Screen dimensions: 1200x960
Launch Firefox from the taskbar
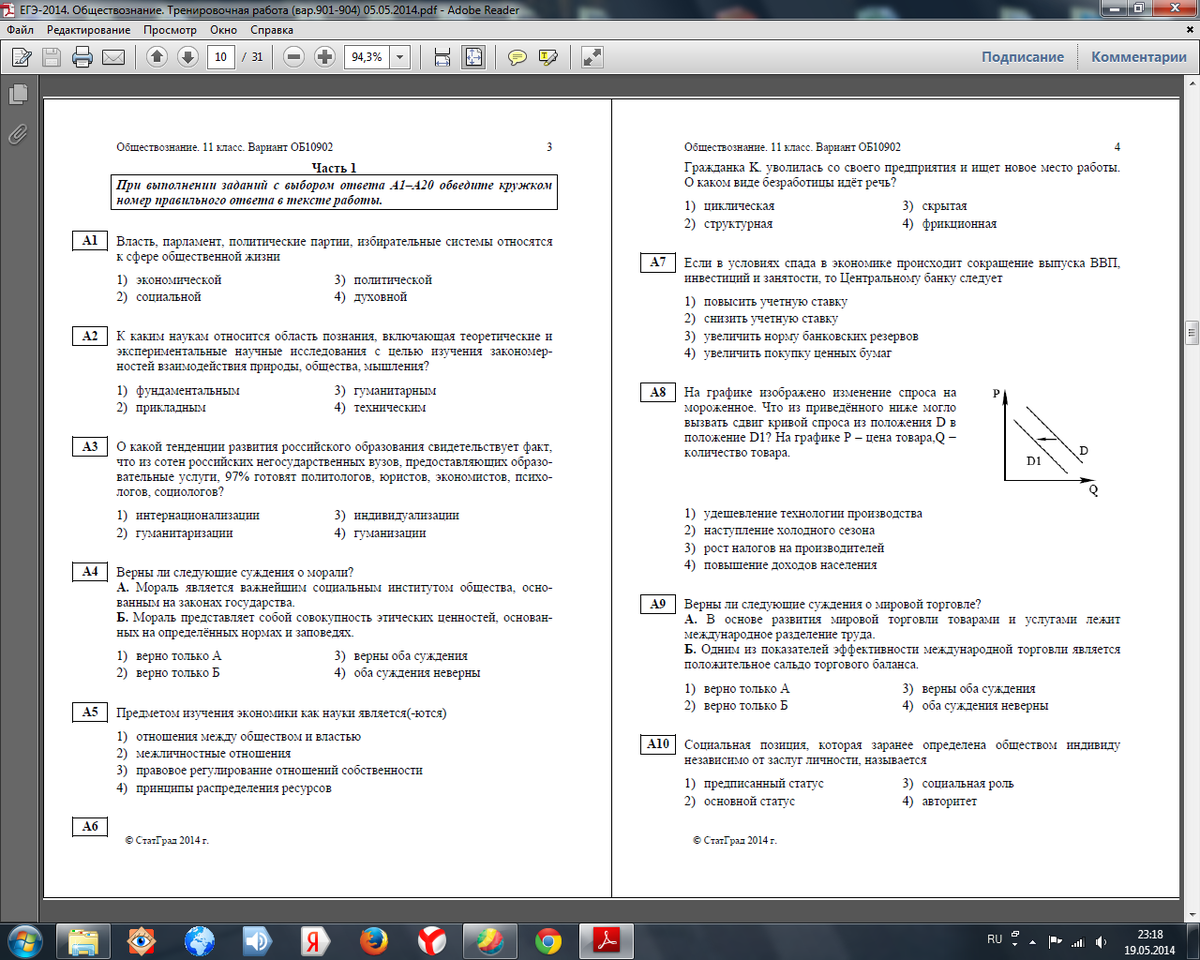tap(374, 940)
